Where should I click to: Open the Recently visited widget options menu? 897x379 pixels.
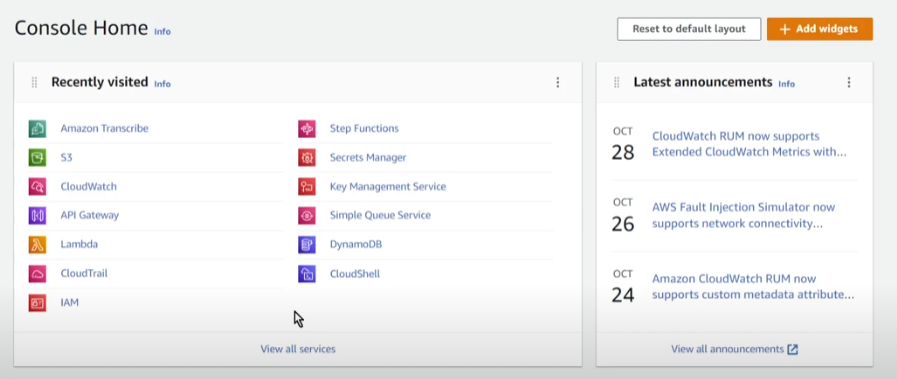tap(558, 82)
